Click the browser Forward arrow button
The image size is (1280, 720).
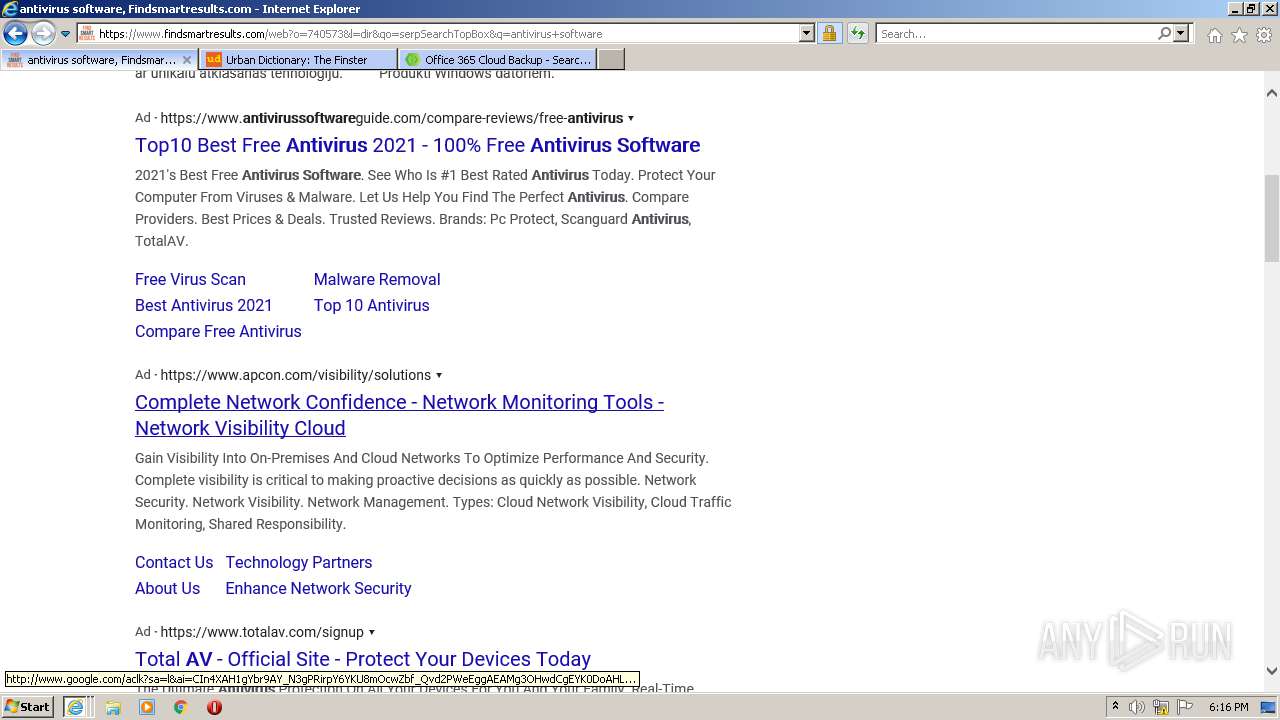[x=43, y=33]
